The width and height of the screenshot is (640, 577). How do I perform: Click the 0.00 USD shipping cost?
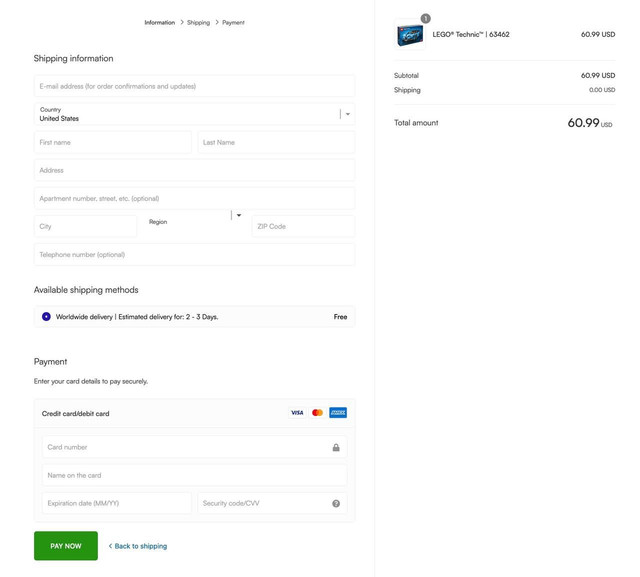click(x=602, y=90)
